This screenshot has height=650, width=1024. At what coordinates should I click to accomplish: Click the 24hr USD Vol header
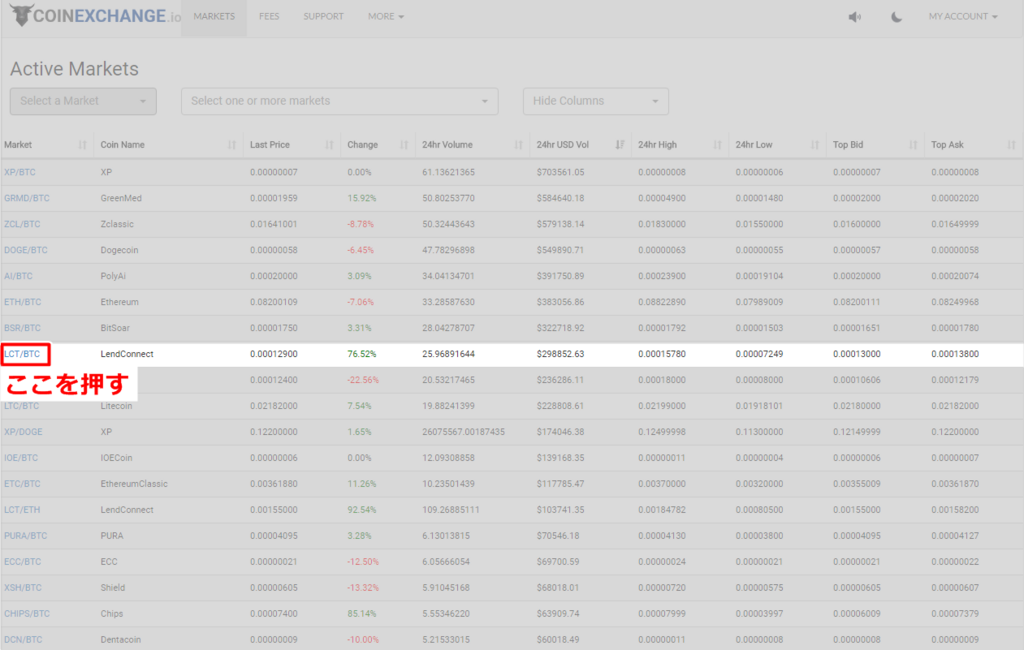(x=563, y=145)
